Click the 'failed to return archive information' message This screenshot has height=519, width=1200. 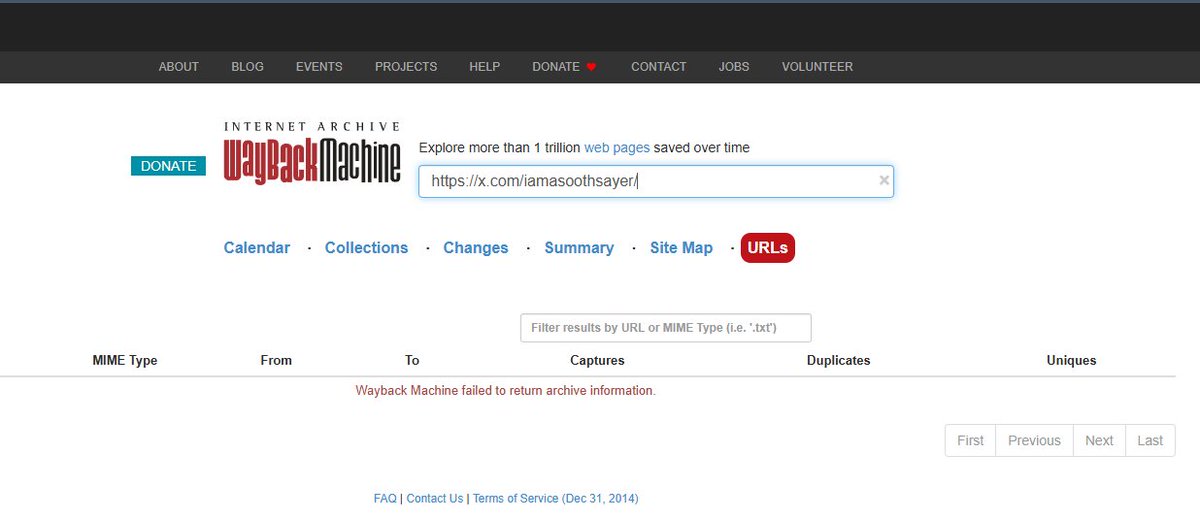click(x=506, y=390)
